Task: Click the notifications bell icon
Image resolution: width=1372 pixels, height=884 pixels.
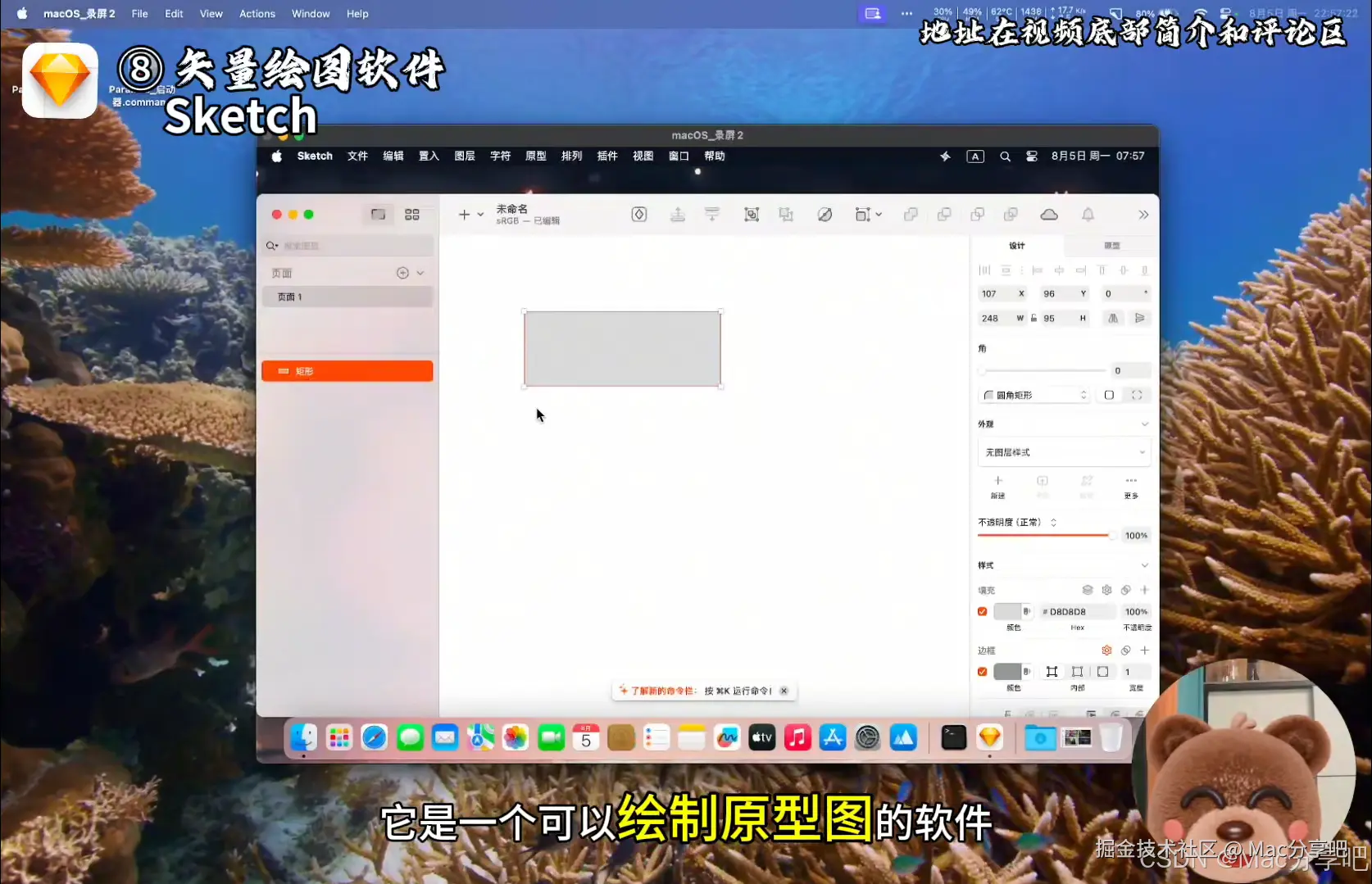Action: (x=1088, y=215)
